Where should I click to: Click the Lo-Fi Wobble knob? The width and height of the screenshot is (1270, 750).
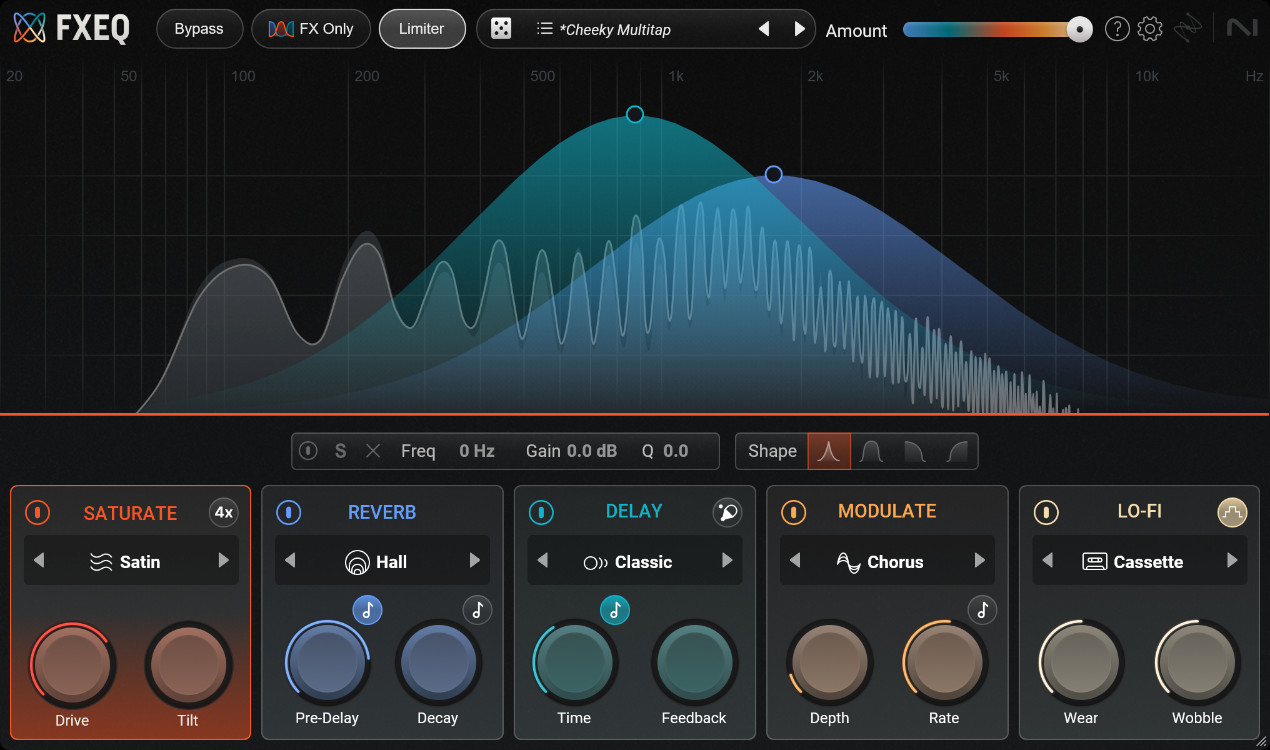[1197, 662]
